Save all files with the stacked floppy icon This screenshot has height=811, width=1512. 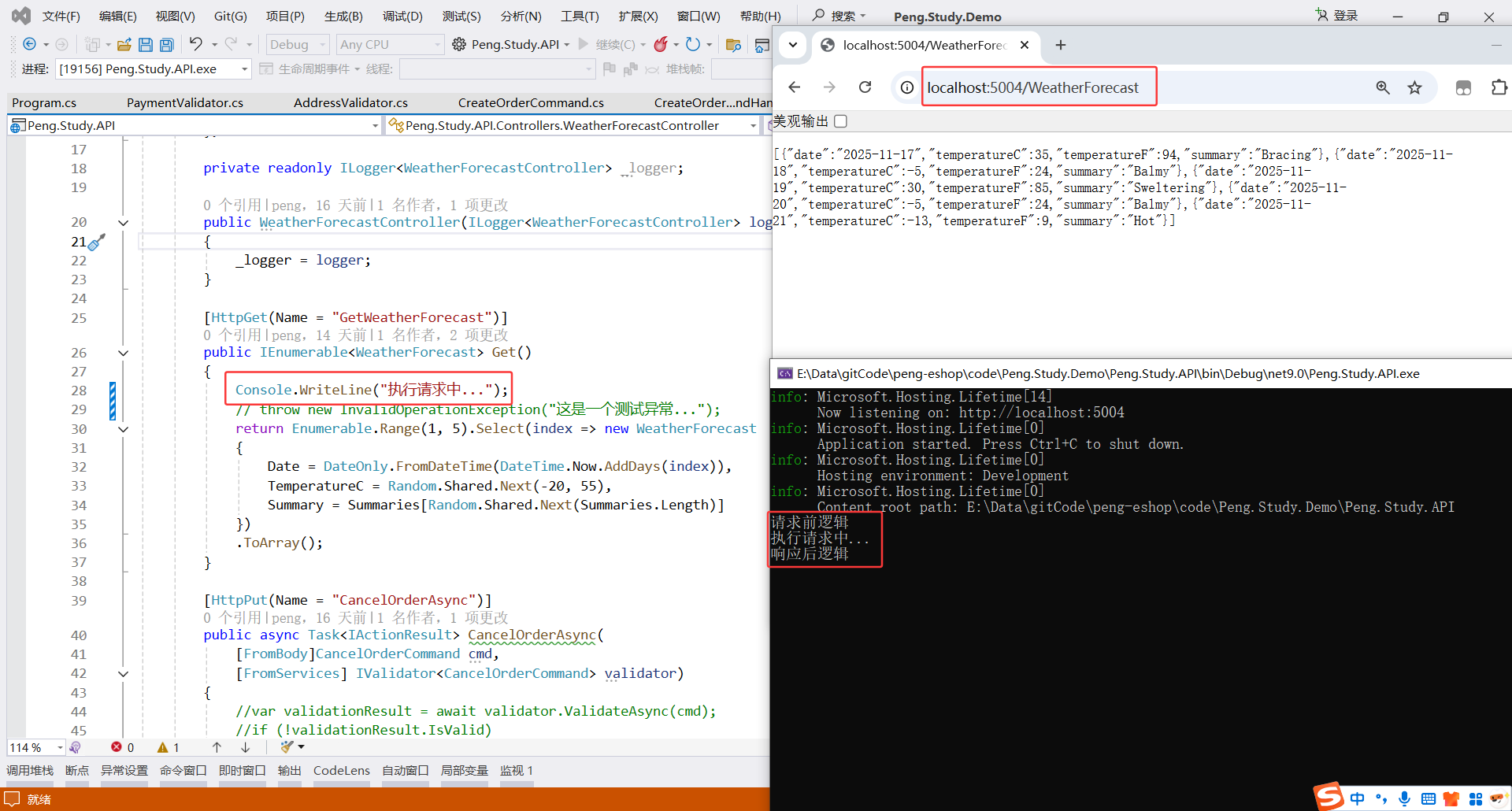pos(167,45)
